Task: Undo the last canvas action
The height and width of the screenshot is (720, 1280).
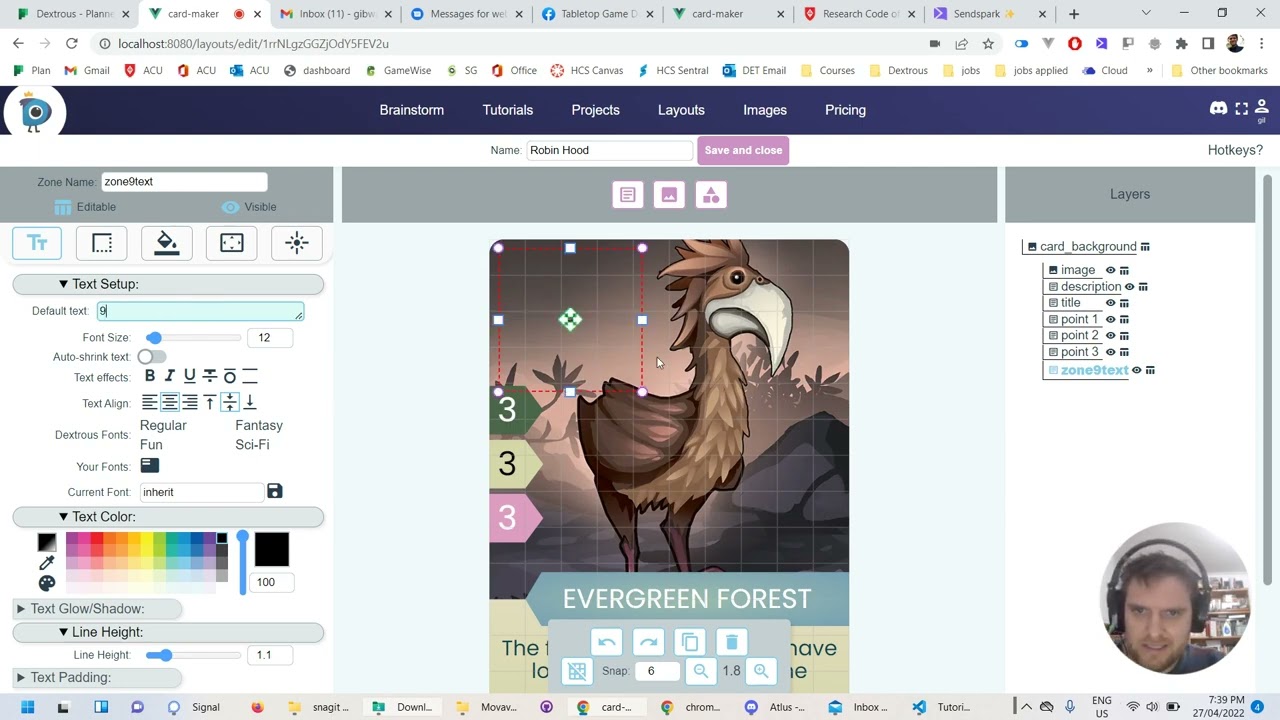Action: pos(606,642)
